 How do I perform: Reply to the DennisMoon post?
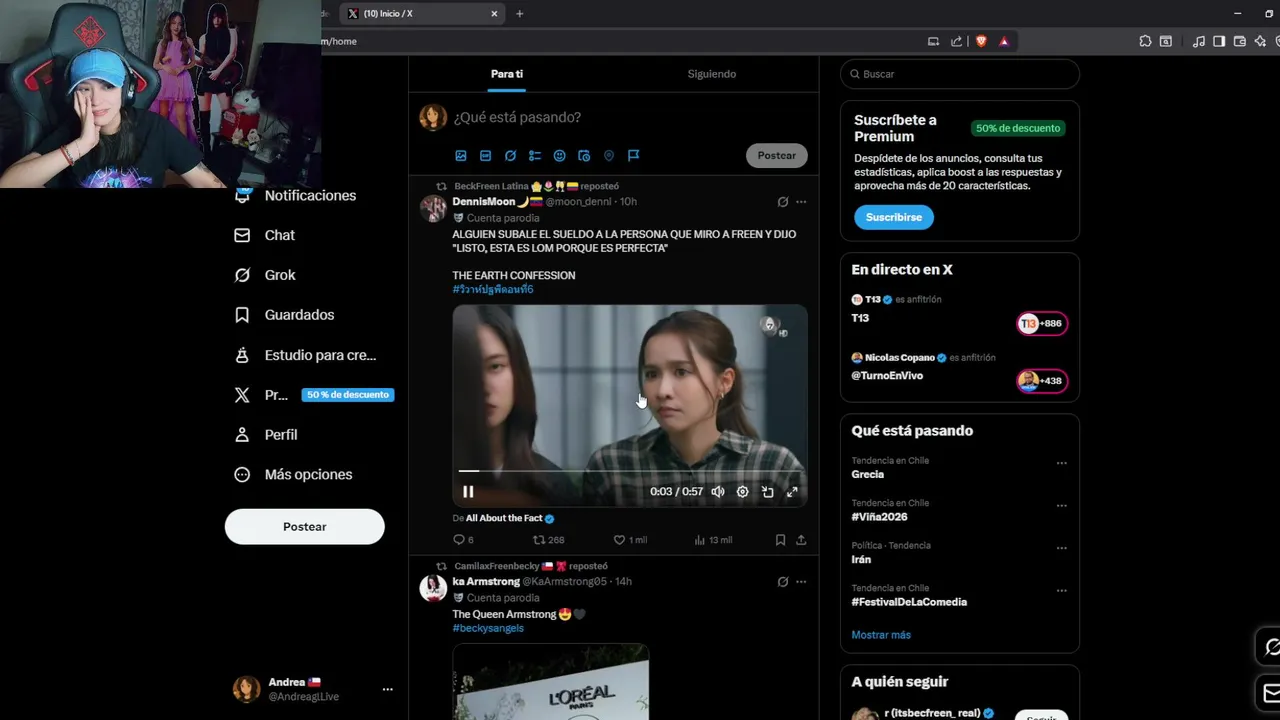coord(464,540)
